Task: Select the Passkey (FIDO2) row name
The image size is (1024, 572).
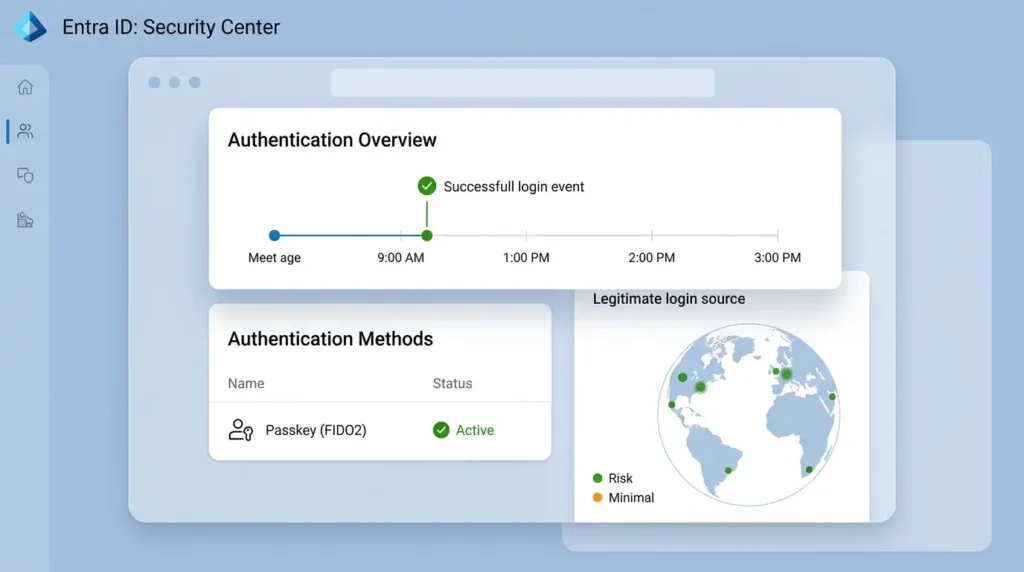Action: (x=315, y=430)
